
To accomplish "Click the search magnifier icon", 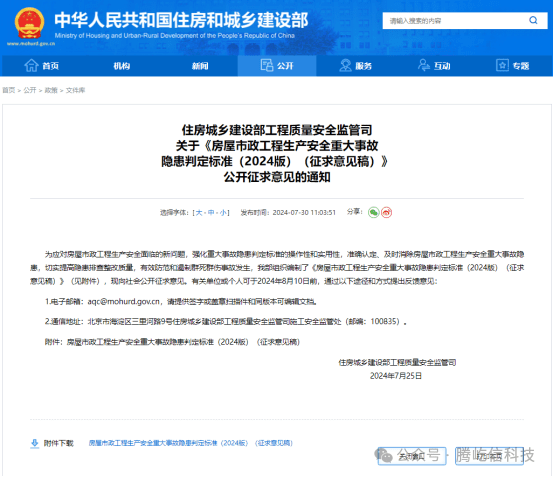I will tap(533, 20).
